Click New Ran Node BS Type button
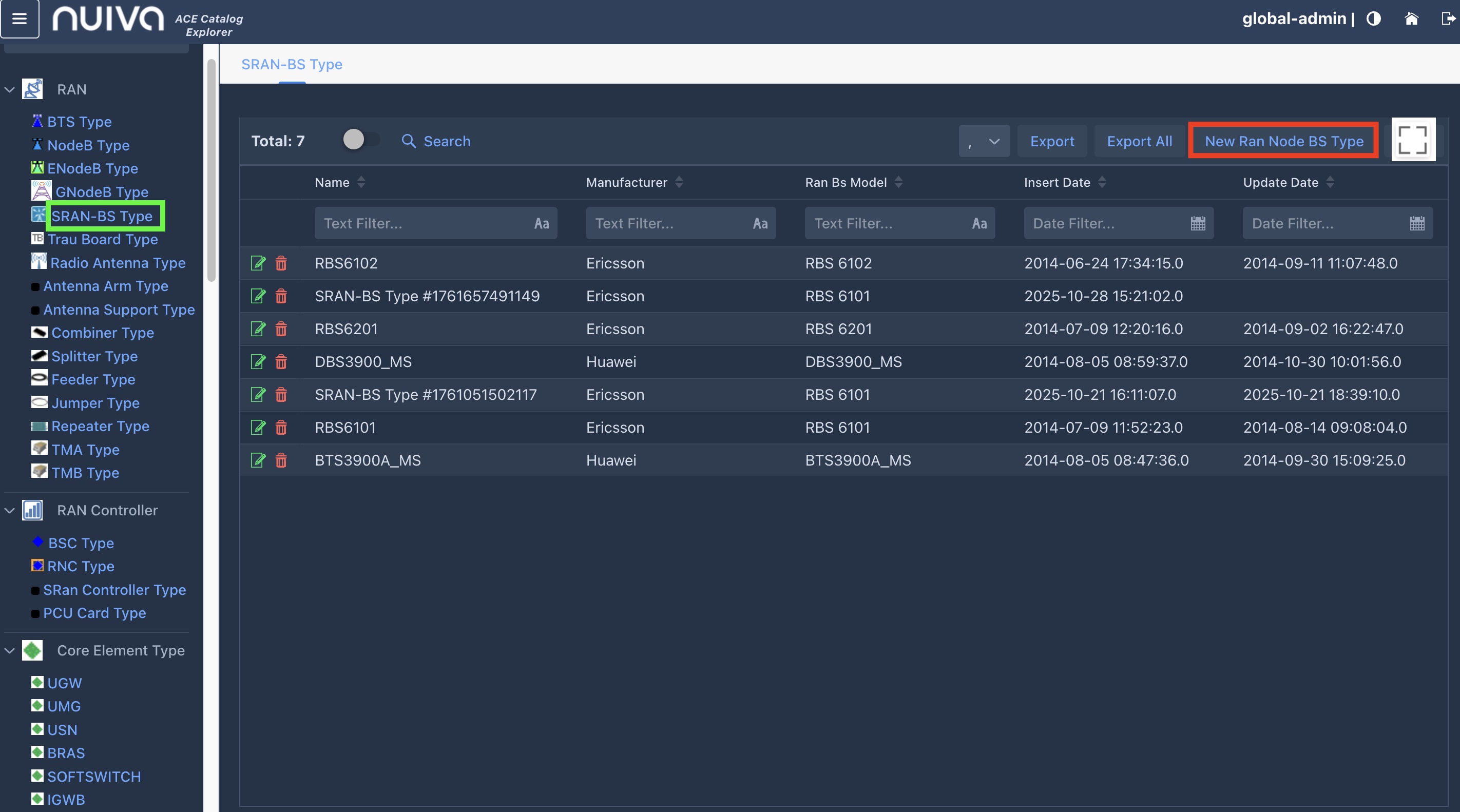This screenshot has height=812, width=1460. tap(1284, 141)
